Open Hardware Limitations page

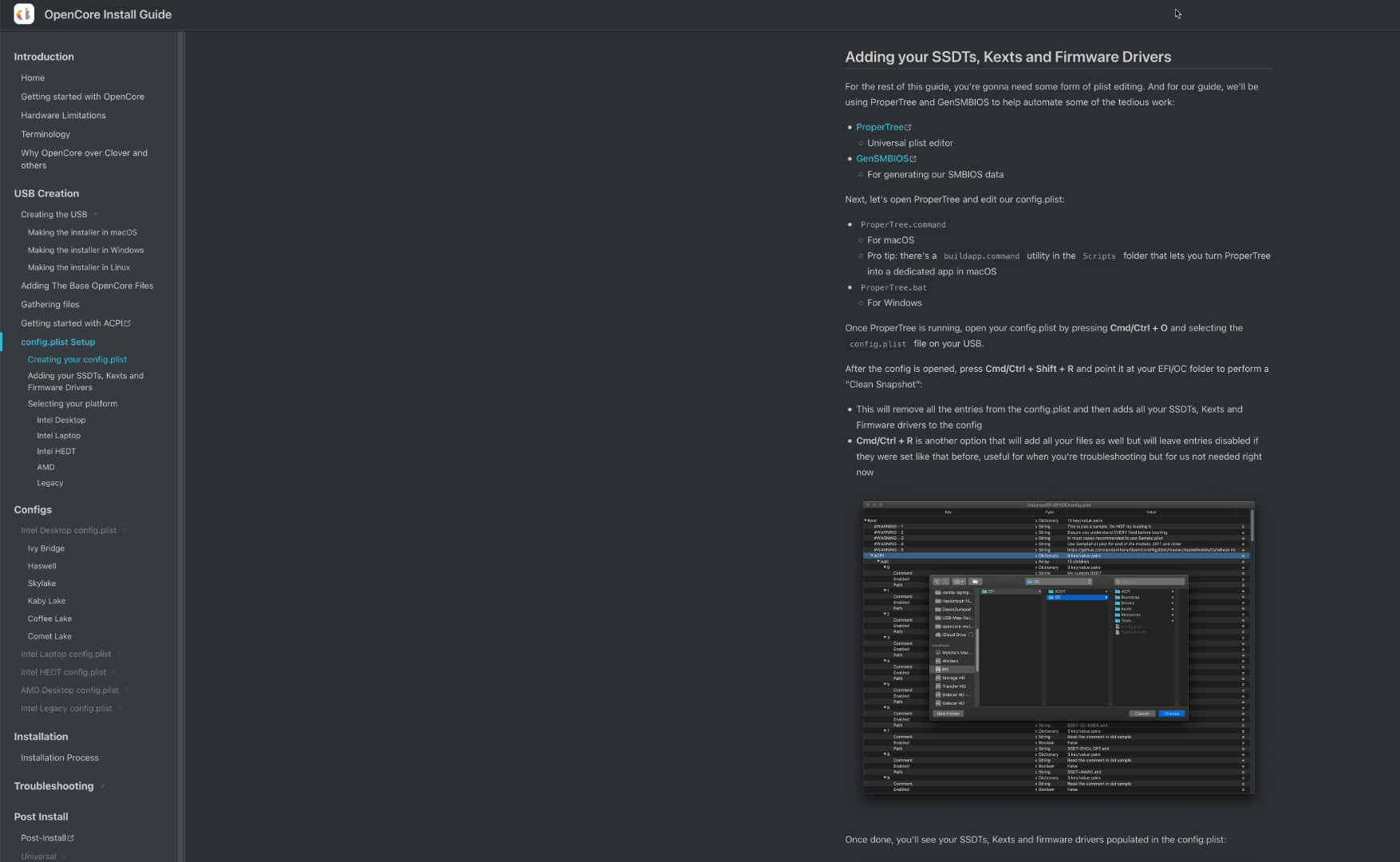click(63, 116)
